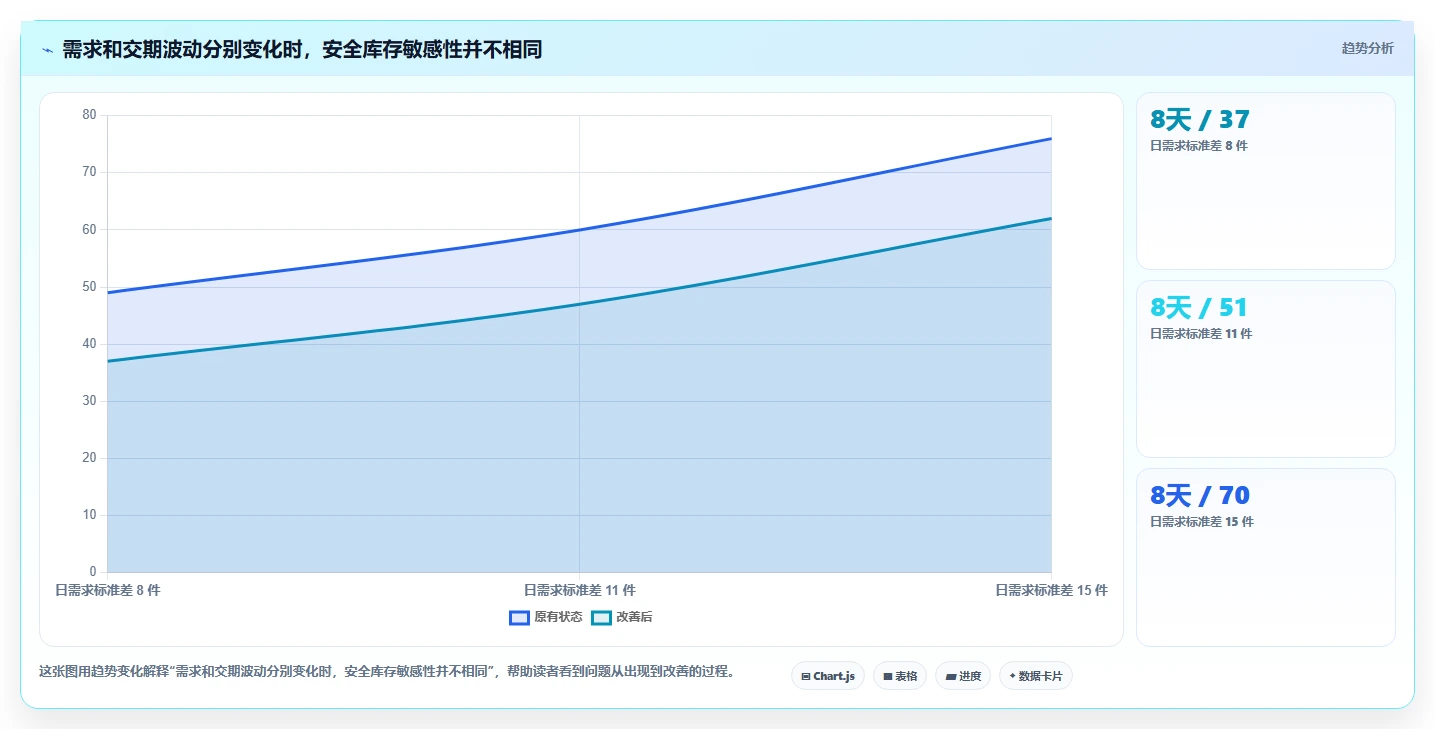Image resolution: width=1435 pixels, height=729 pixels.
Task: Open the 8天 / 51 data card
Action: (1265, 369)
